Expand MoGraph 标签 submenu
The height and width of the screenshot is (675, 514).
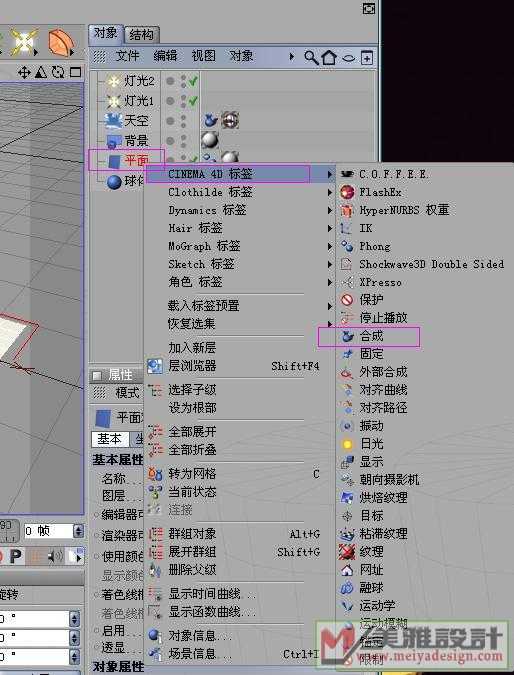tap(240, 246)
